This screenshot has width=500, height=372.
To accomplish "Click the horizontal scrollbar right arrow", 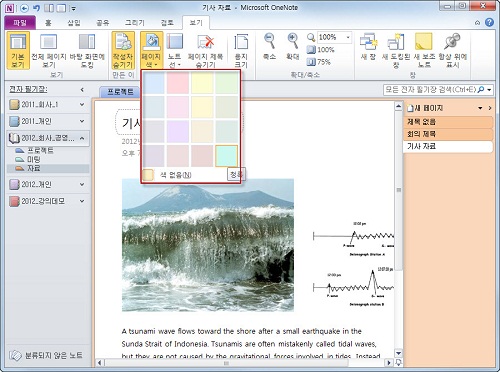I will point(388,362).
